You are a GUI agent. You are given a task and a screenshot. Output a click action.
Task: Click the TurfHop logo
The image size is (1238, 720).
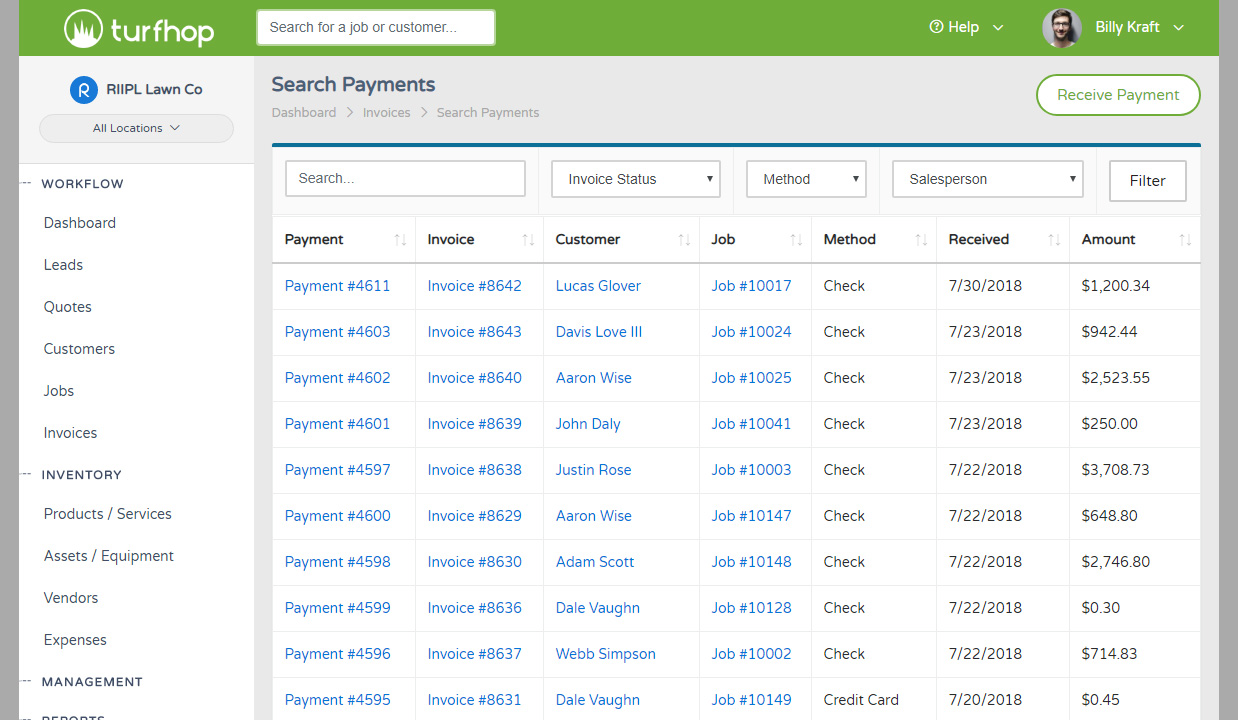point(138,28)
